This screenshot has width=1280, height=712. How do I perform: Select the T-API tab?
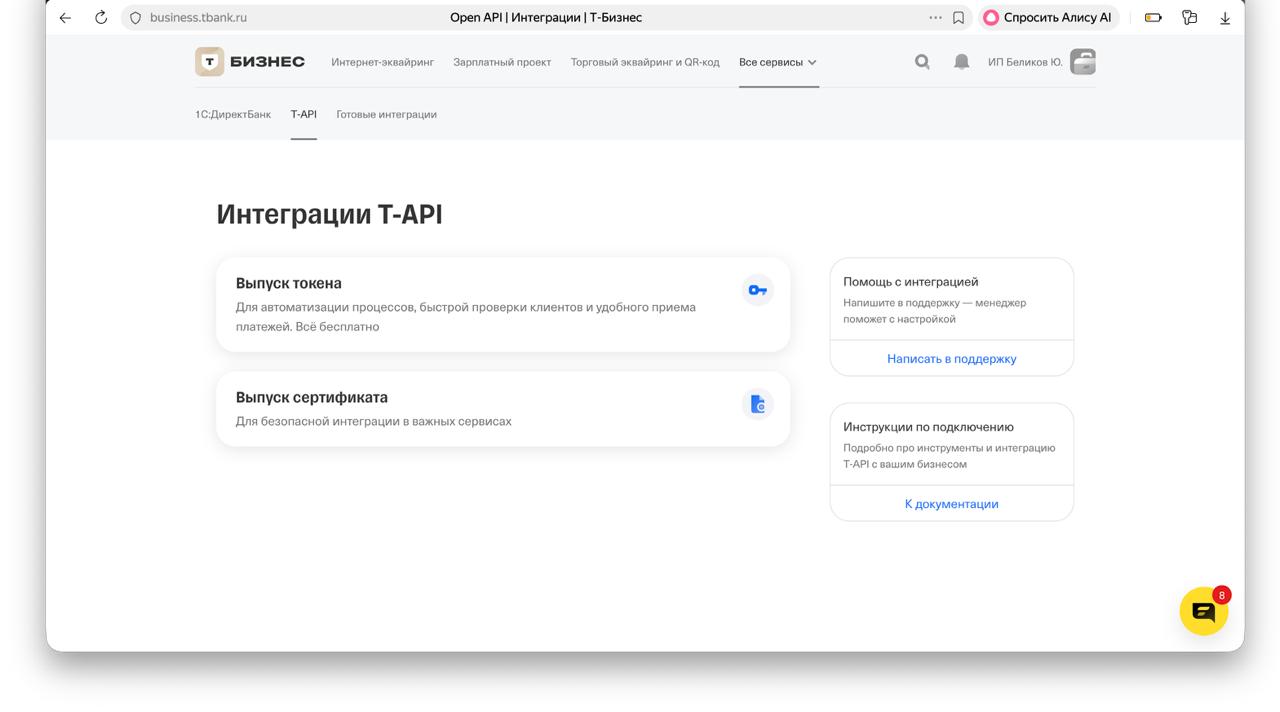click(x=304, y=114)
